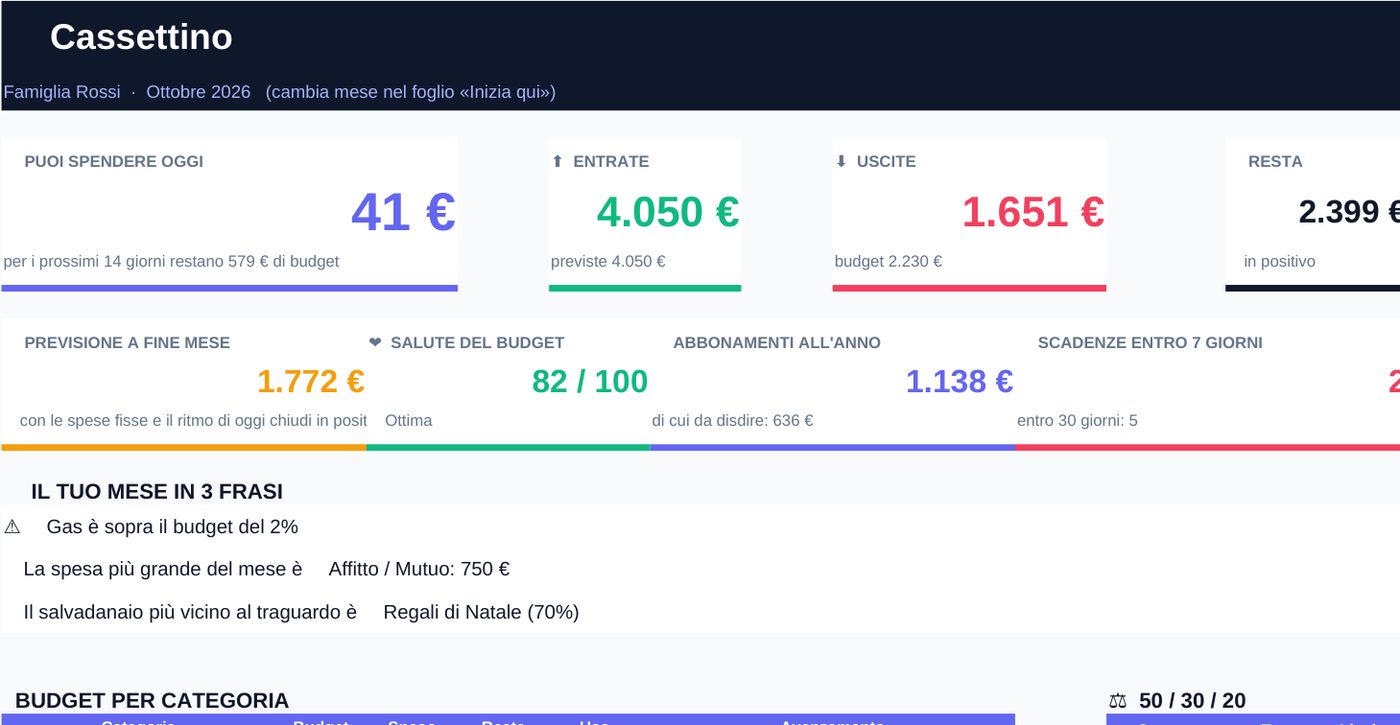Select the SALUTE DEL BUDGET label
This screenshot has height=725, width=1400.
point(477,342)
